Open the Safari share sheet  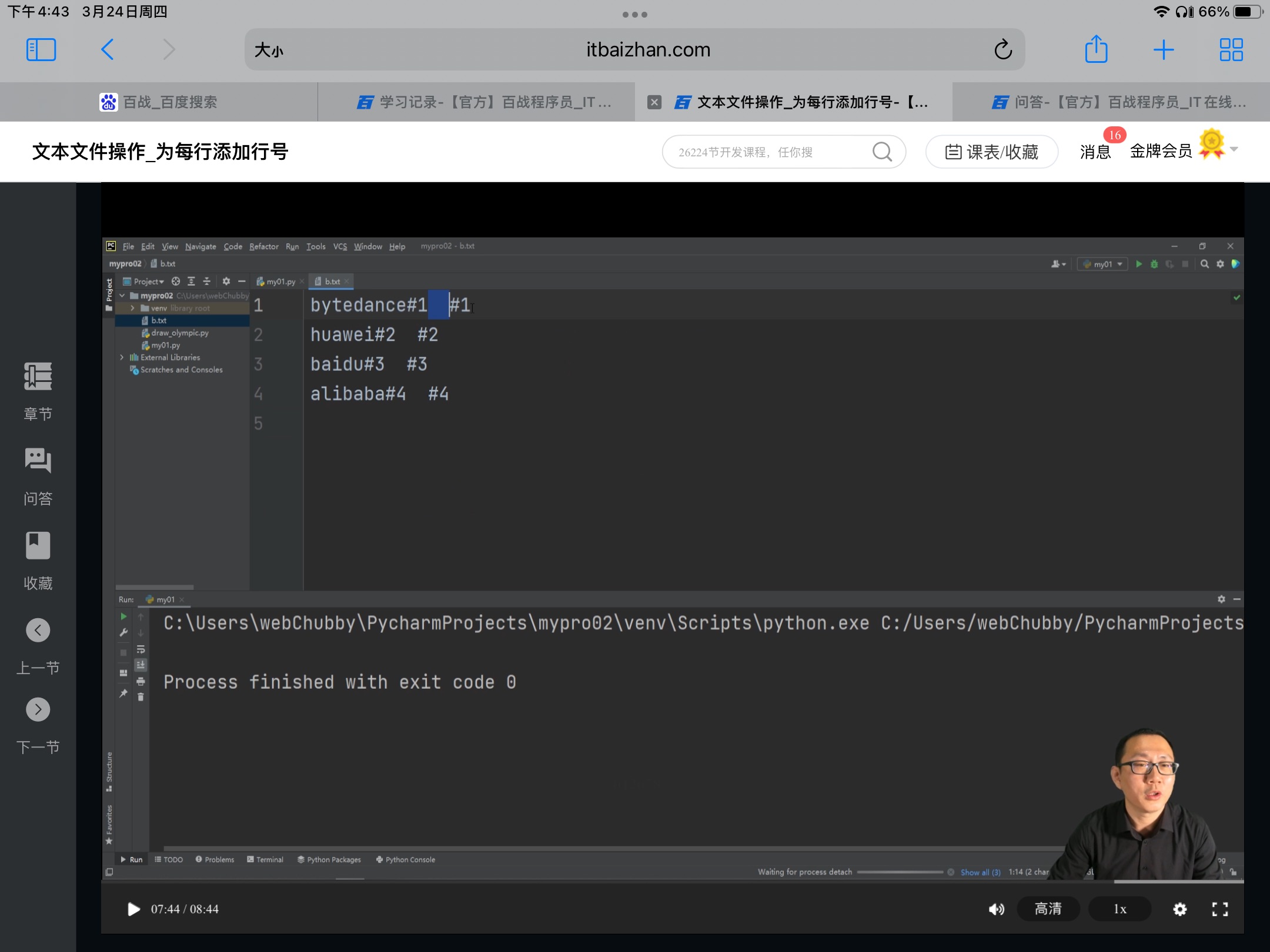(1096, 49)
